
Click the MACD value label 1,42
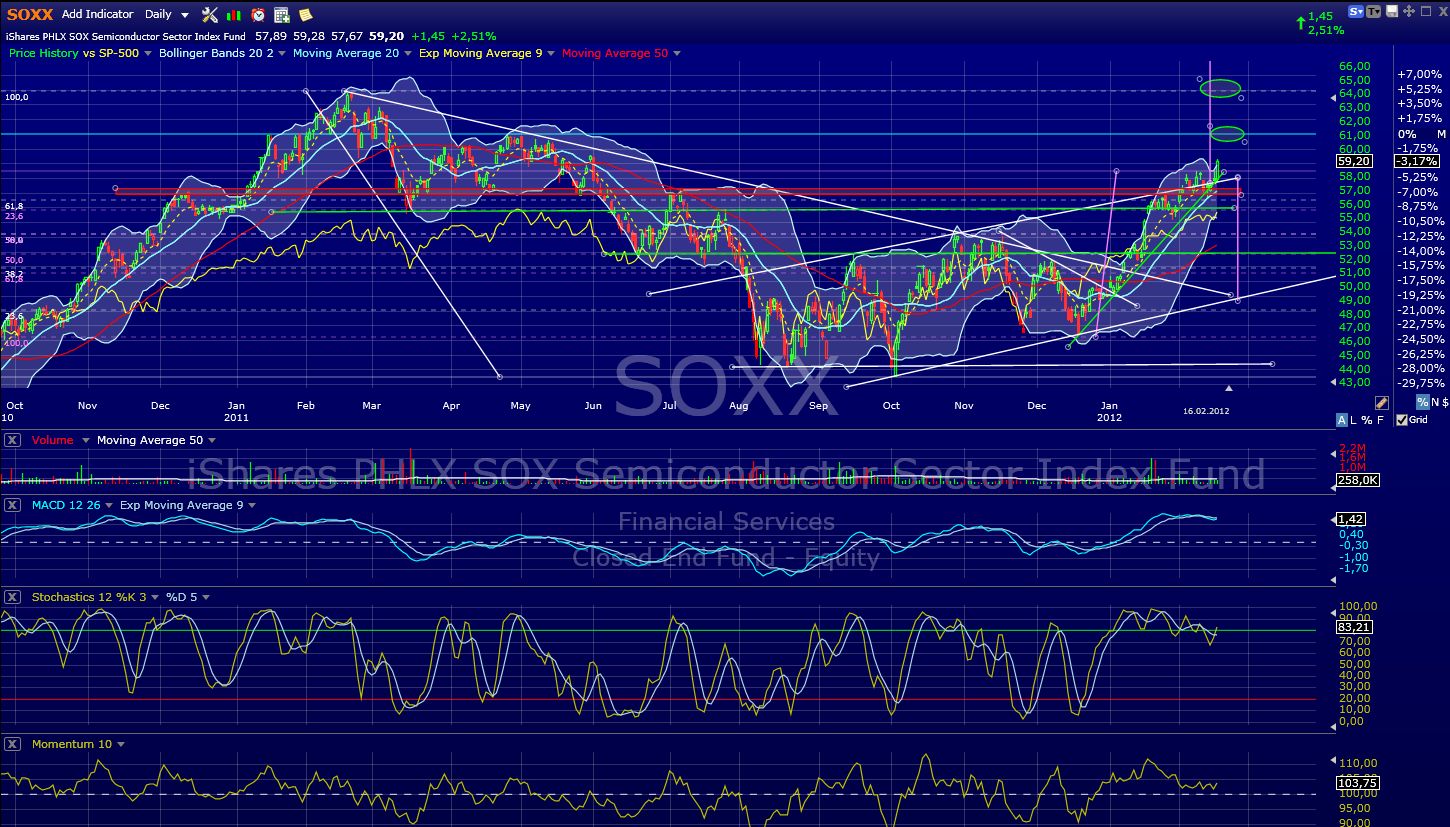(1351, 520)
